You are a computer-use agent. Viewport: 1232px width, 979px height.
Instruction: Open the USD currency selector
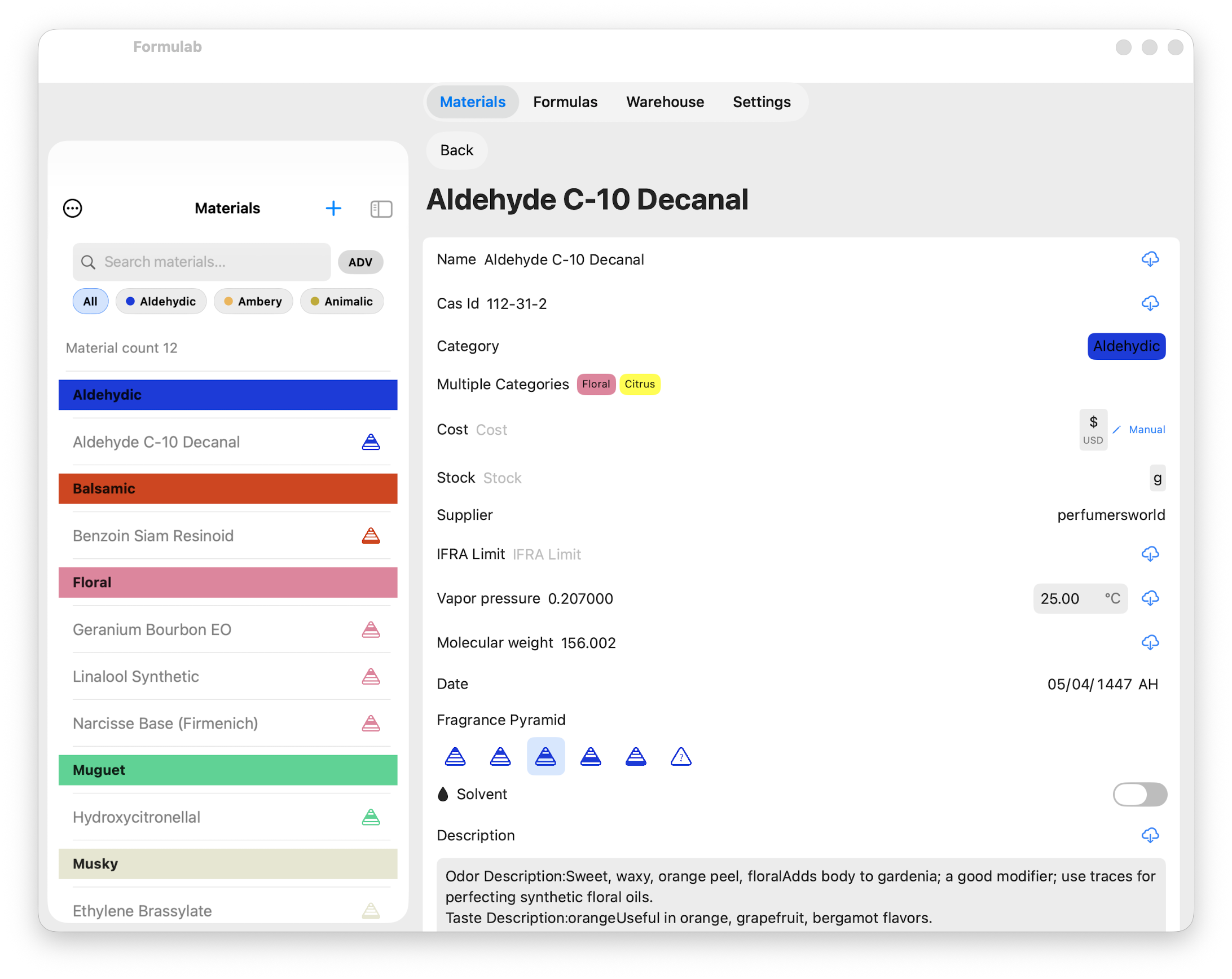[x=1093, y=430]
